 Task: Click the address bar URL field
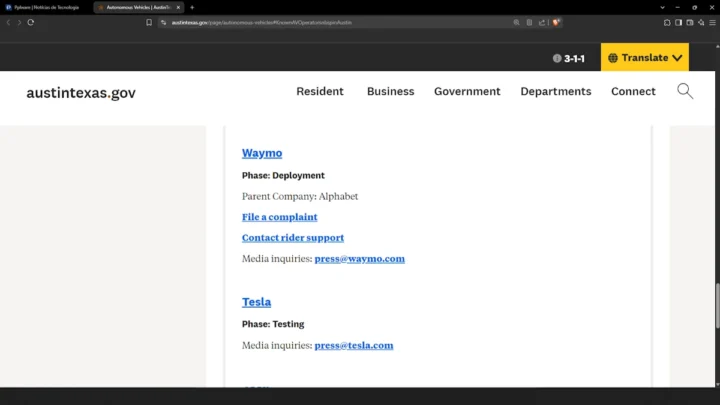click(x=330, y=22)
